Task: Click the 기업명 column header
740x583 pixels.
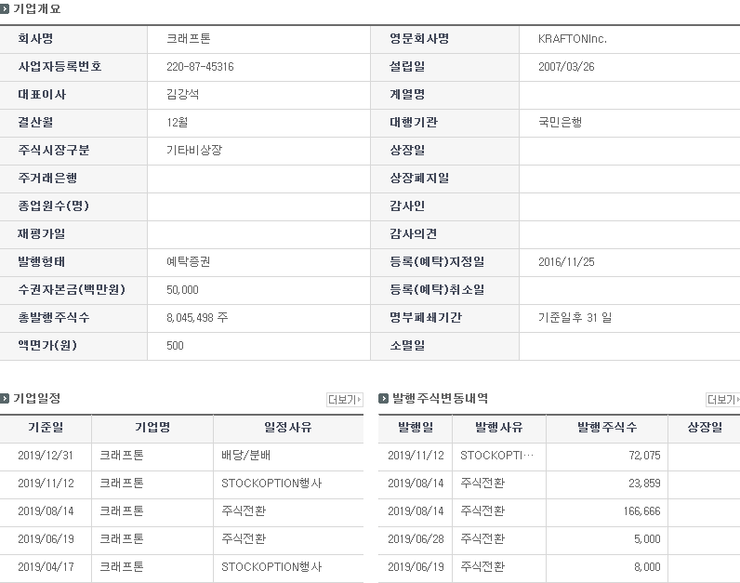Action: (x=152, y=427)
